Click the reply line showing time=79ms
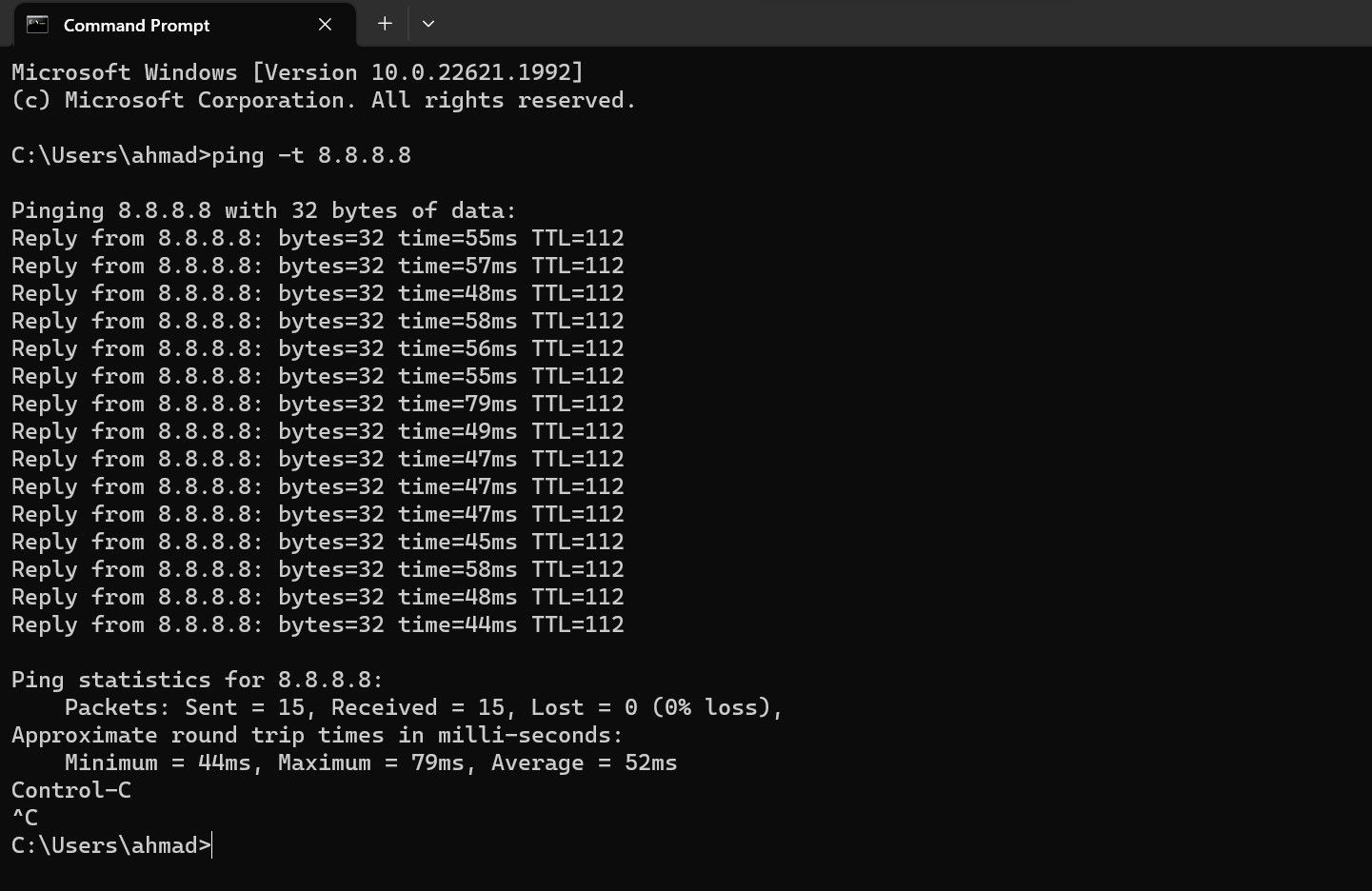This screenshot has width=1372, height=891. click(x=317, y=404)
